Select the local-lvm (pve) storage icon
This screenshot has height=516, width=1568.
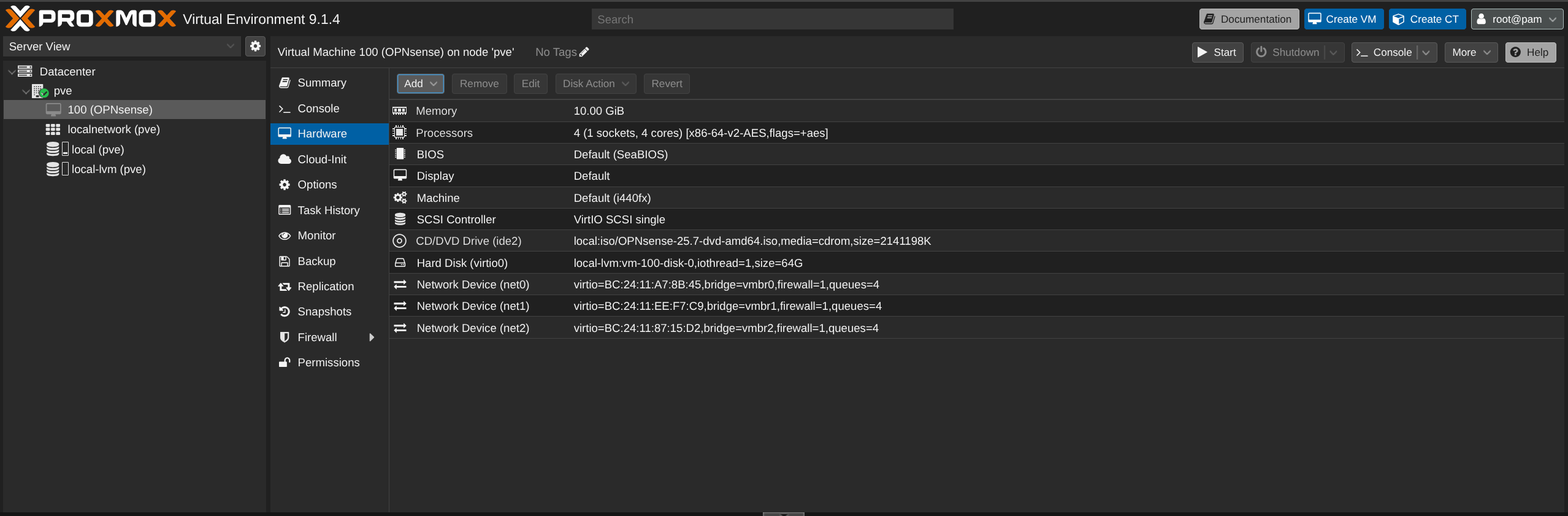pos(53,169)
